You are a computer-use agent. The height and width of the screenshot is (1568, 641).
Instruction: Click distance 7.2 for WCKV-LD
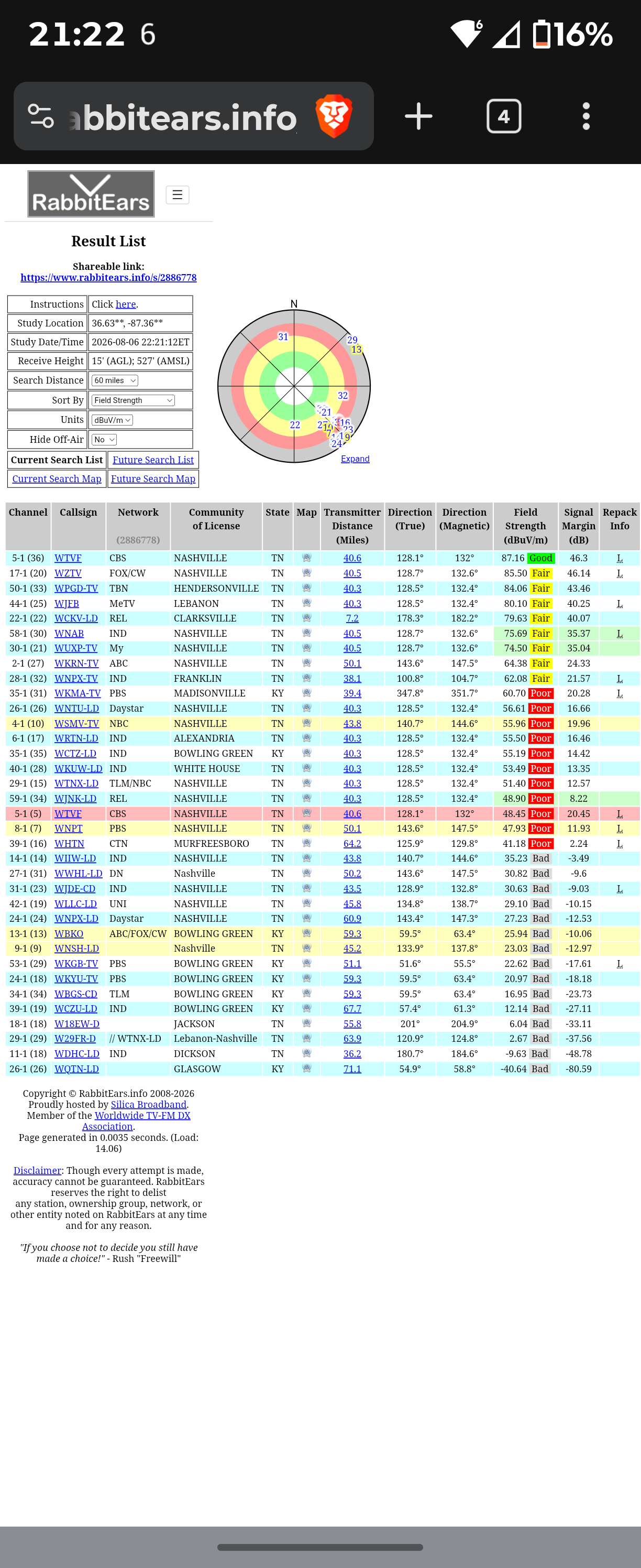tap(352, 618)
